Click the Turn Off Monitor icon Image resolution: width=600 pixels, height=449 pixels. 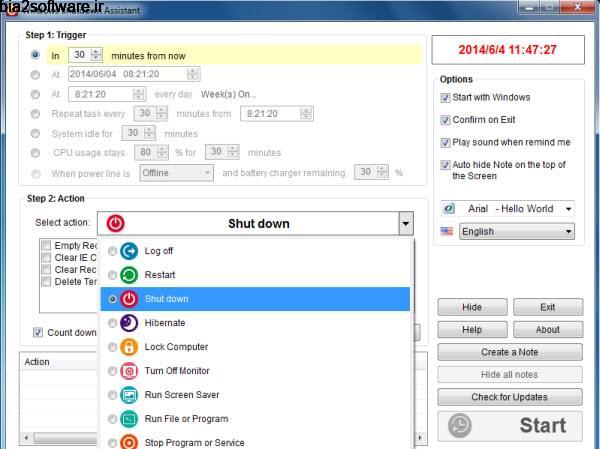(x=129, y=371)
